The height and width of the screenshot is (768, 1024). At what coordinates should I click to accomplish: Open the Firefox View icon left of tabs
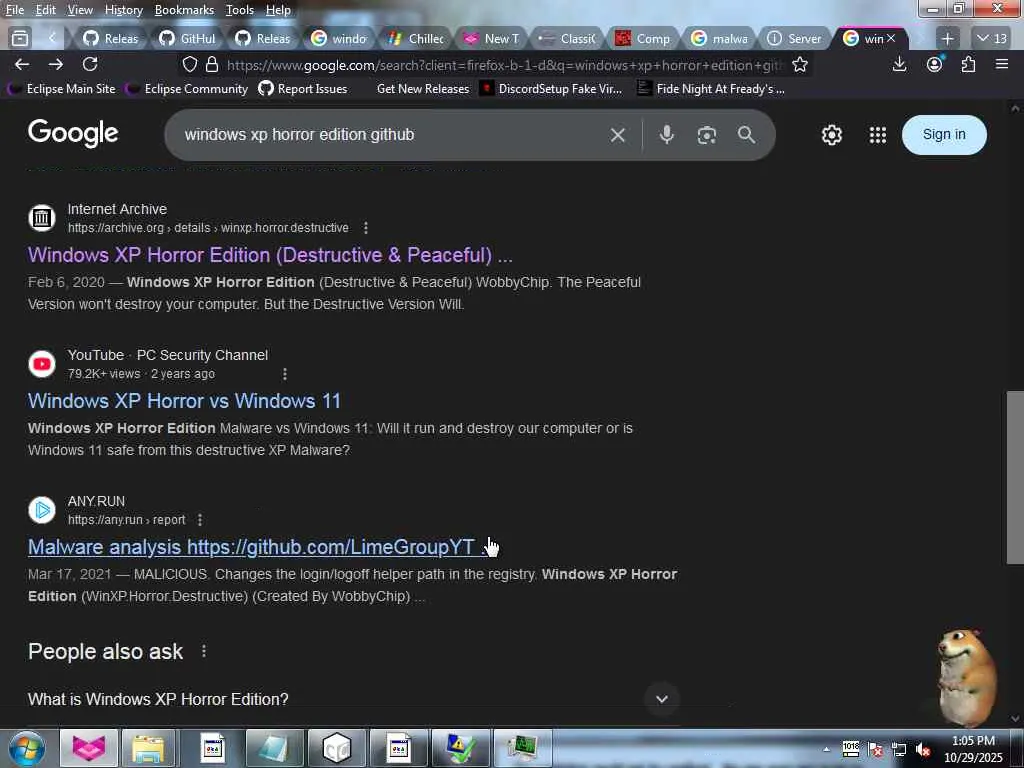pyautogui.click(x=20, y=39)
